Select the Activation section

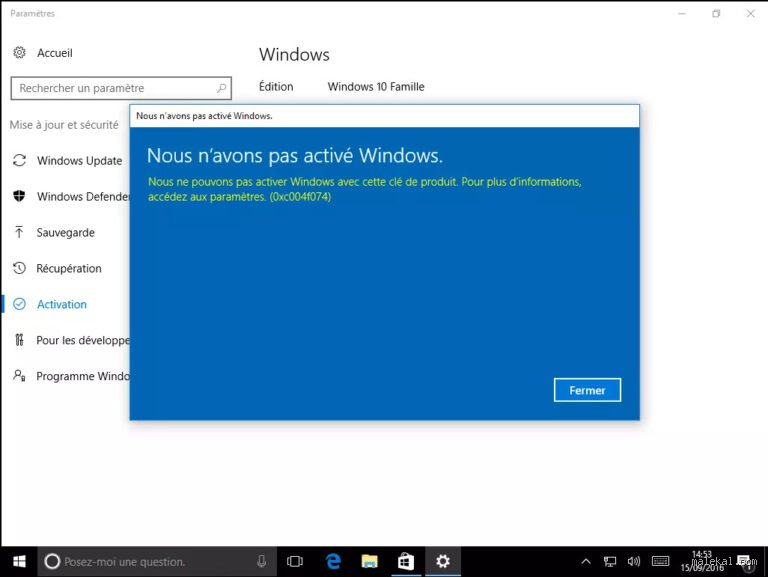(x=62, y=304)
